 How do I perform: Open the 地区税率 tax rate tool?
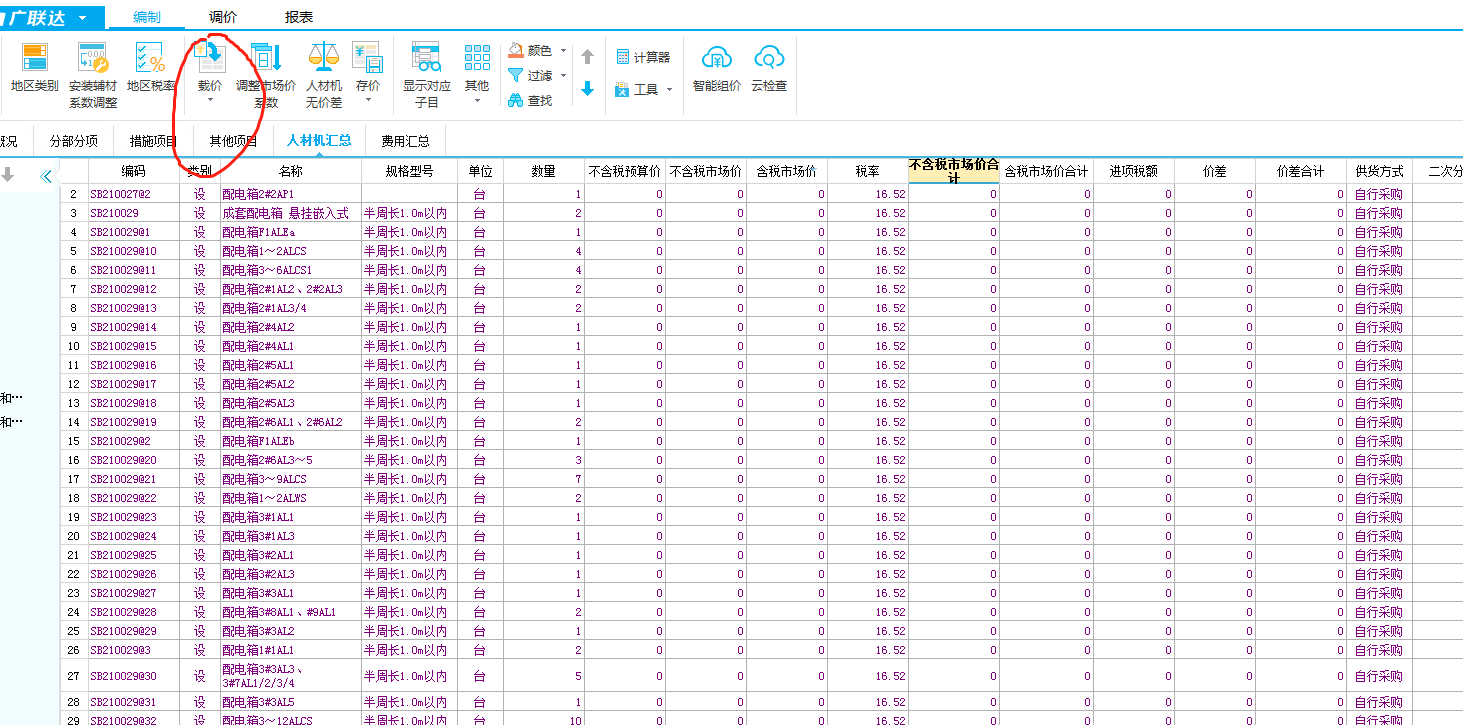(151, 67)
